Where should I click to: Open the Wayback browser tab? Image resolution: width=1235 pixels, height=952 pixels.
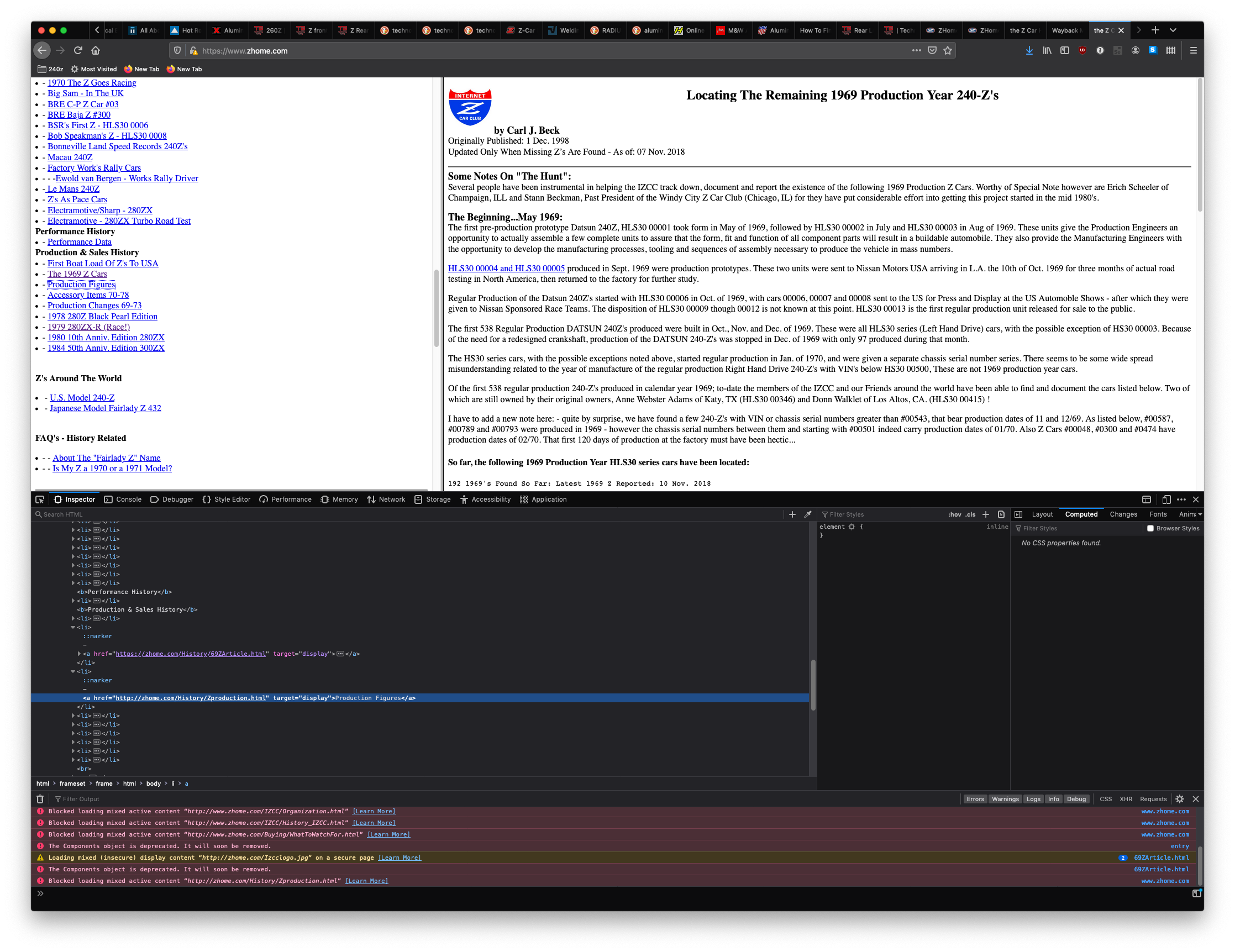click(1066, 30)
